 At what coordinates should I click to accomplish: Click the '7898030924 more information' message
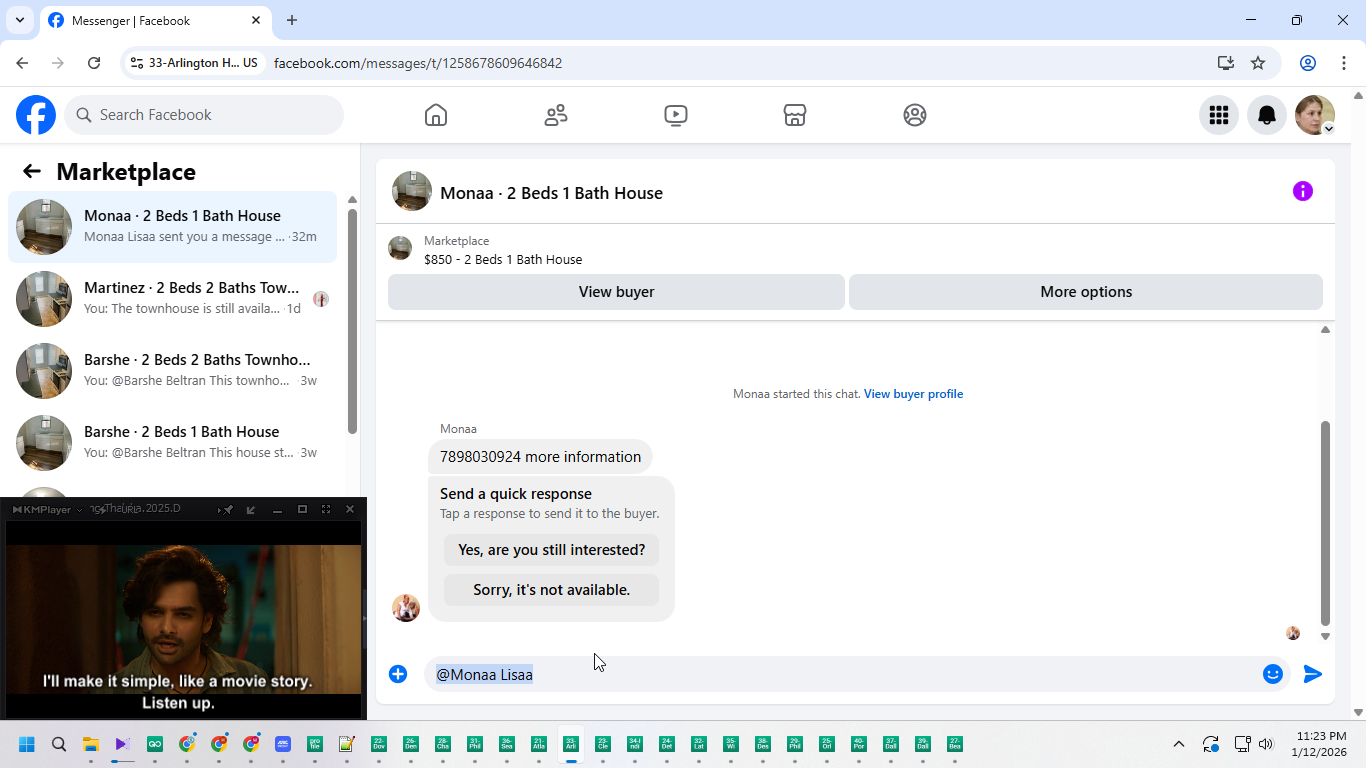click(540, 457)
